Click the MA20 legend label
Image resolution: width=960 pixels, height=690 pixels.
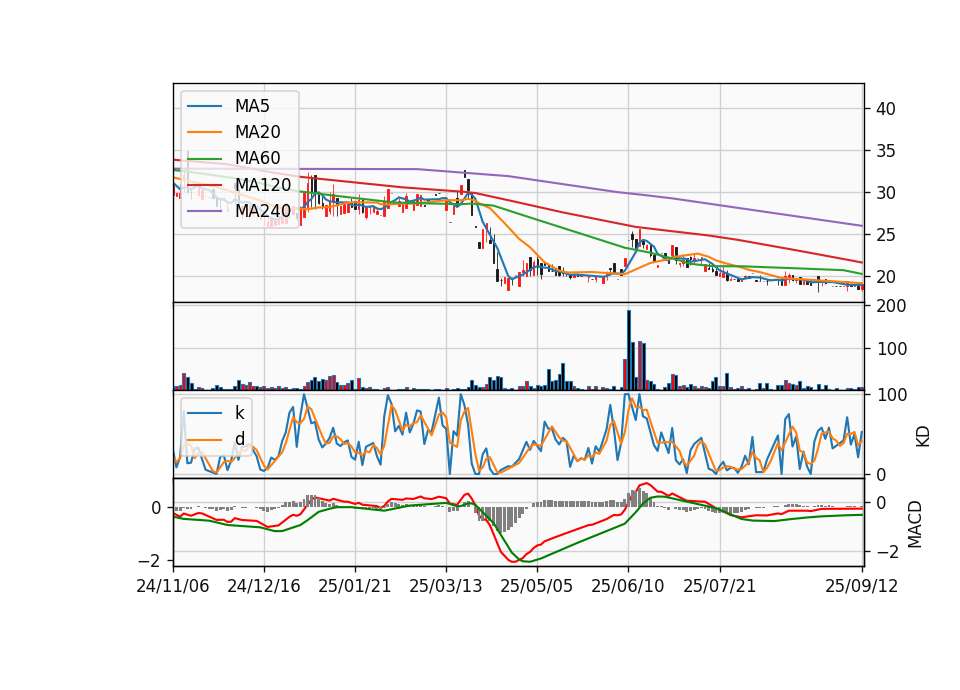[x=258, y=132]
